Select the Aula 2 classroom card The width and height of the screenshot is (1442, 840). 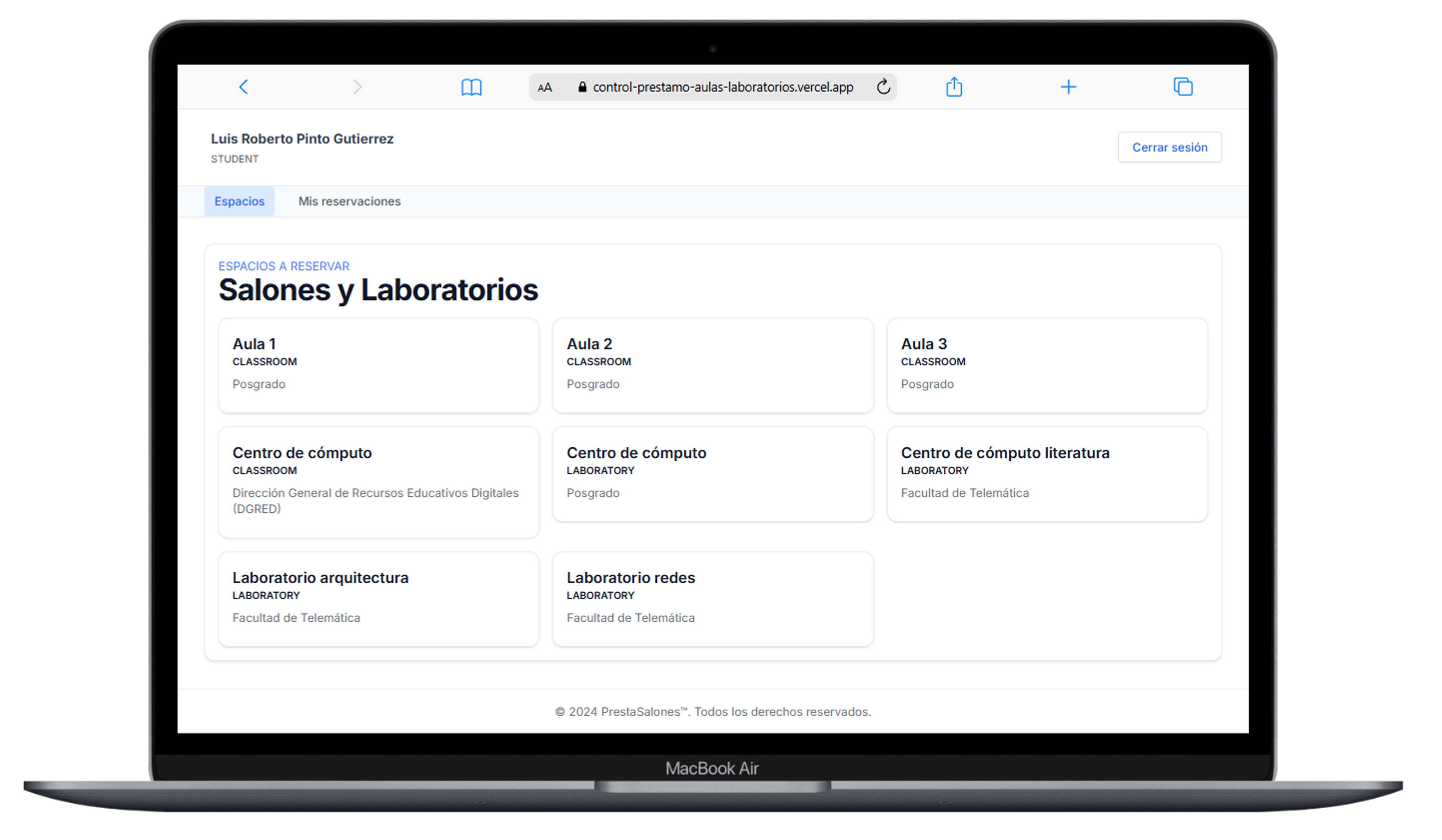712,366
